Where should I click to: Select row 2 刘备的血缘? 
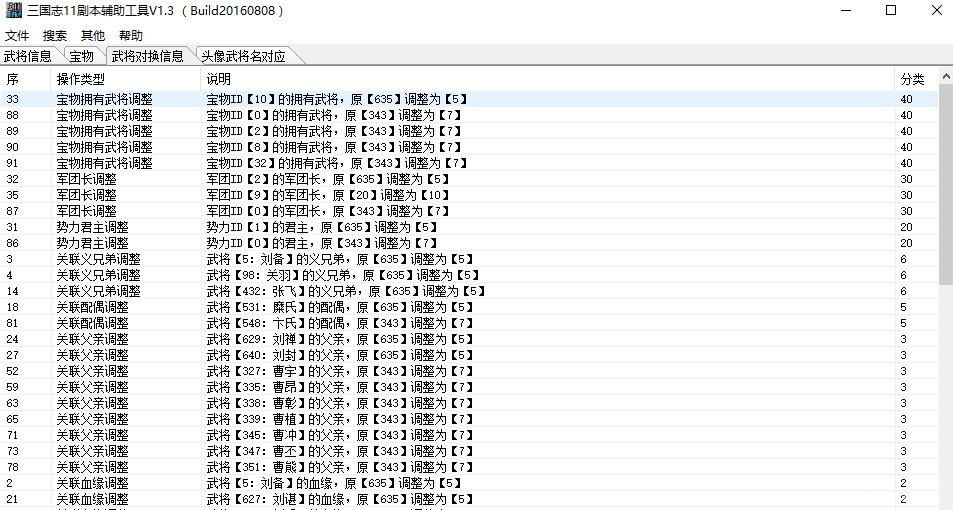(469, 483)
